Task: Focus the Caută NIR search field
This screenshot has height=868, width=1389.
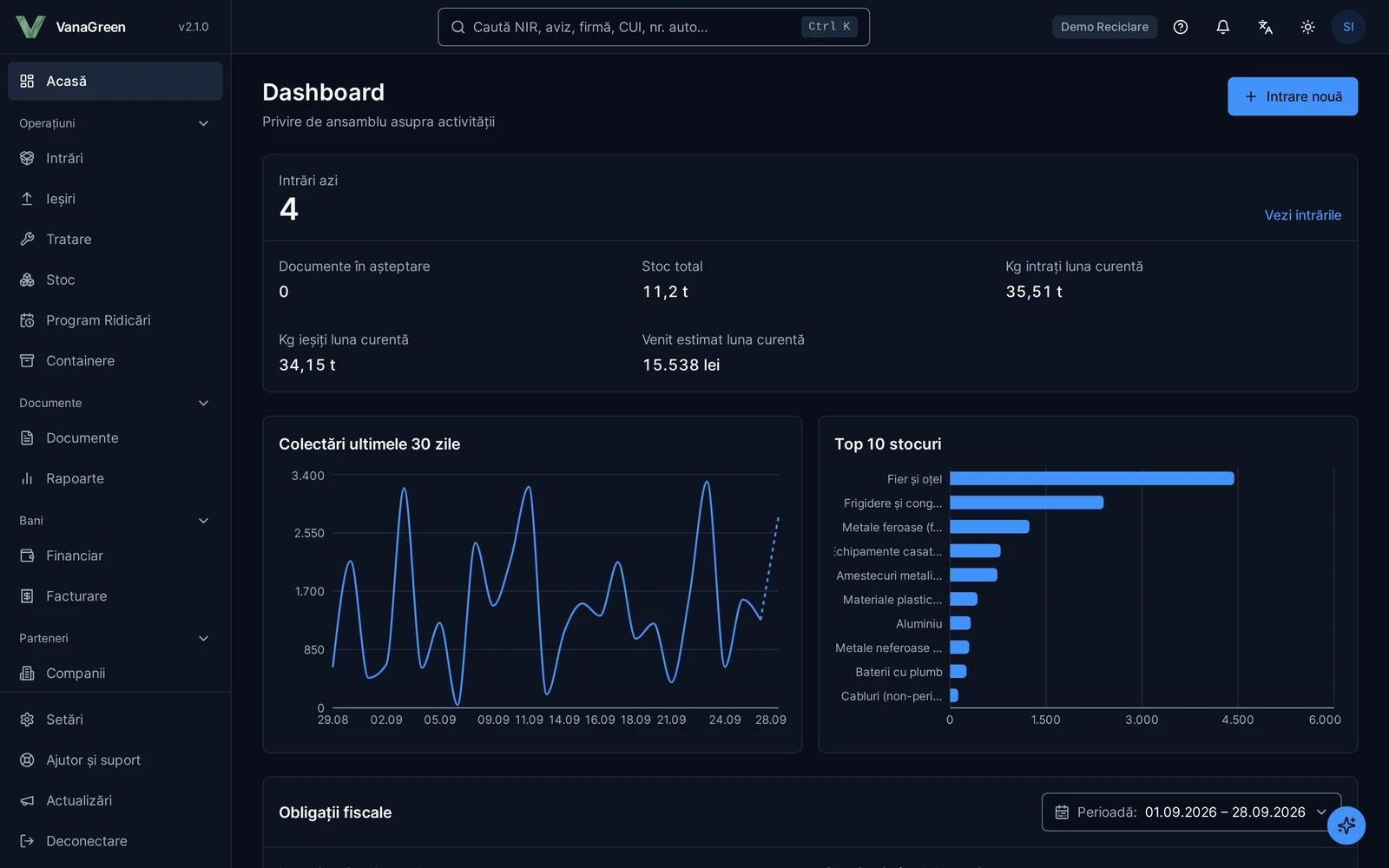Action: (654, 27)
